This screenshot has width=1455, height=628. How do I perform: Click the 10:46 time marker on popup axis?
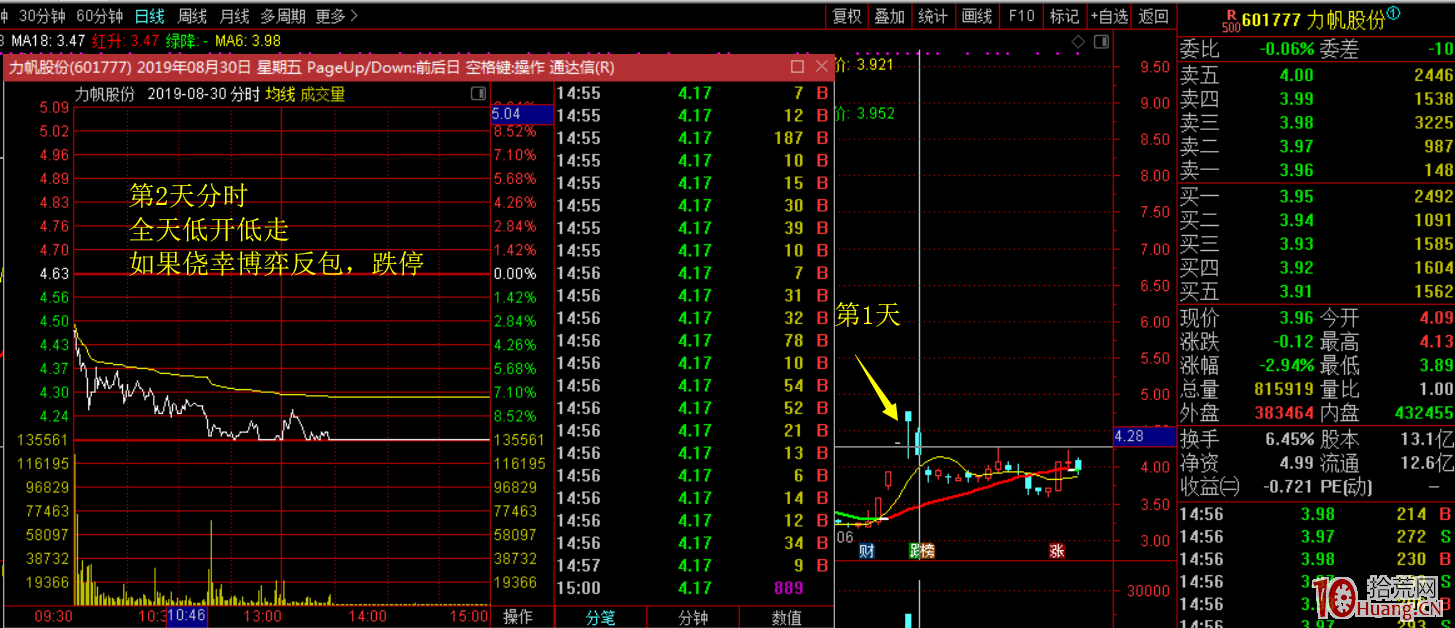point(186,616)
